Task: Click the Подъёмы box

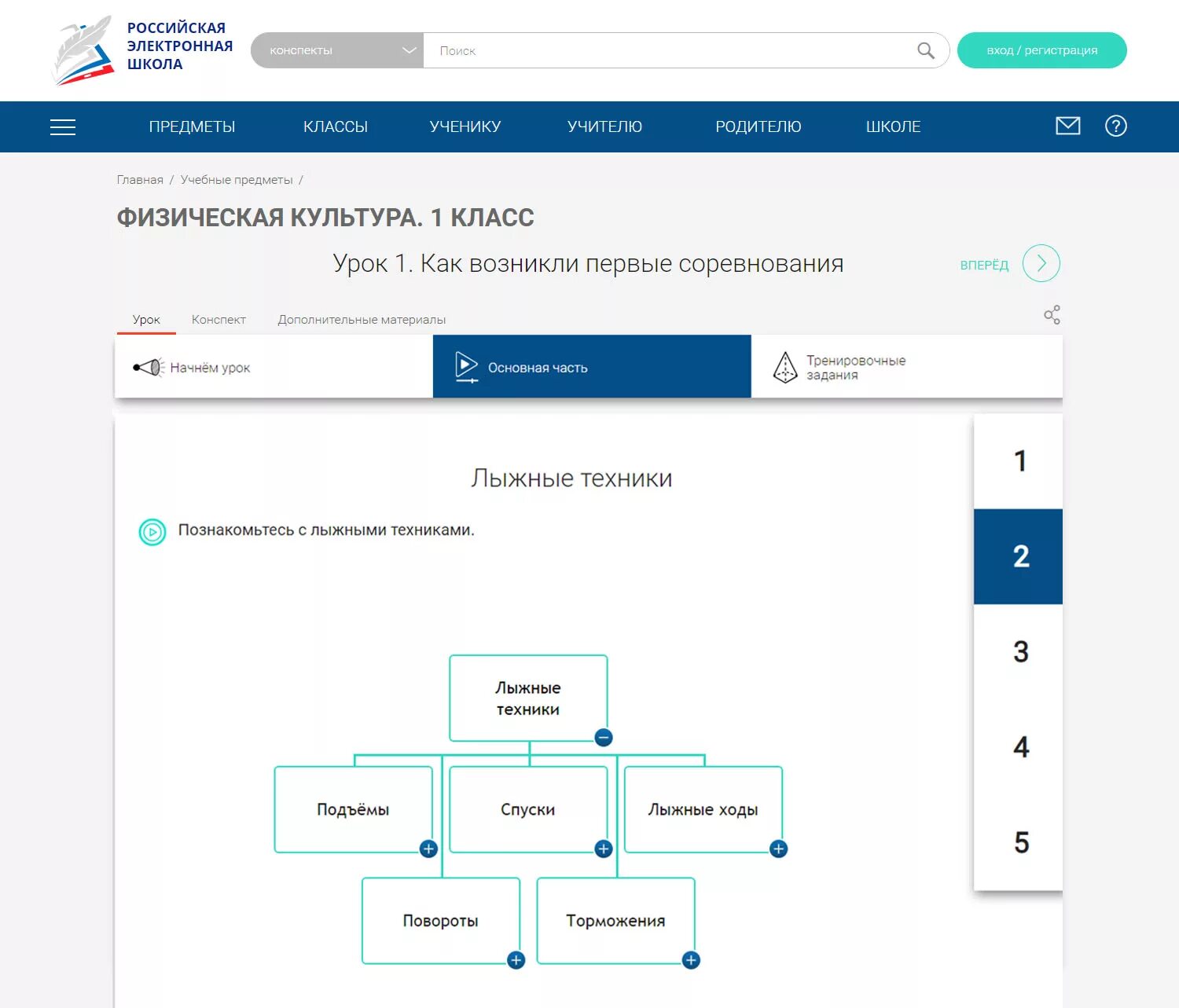Action: (354, 810)
